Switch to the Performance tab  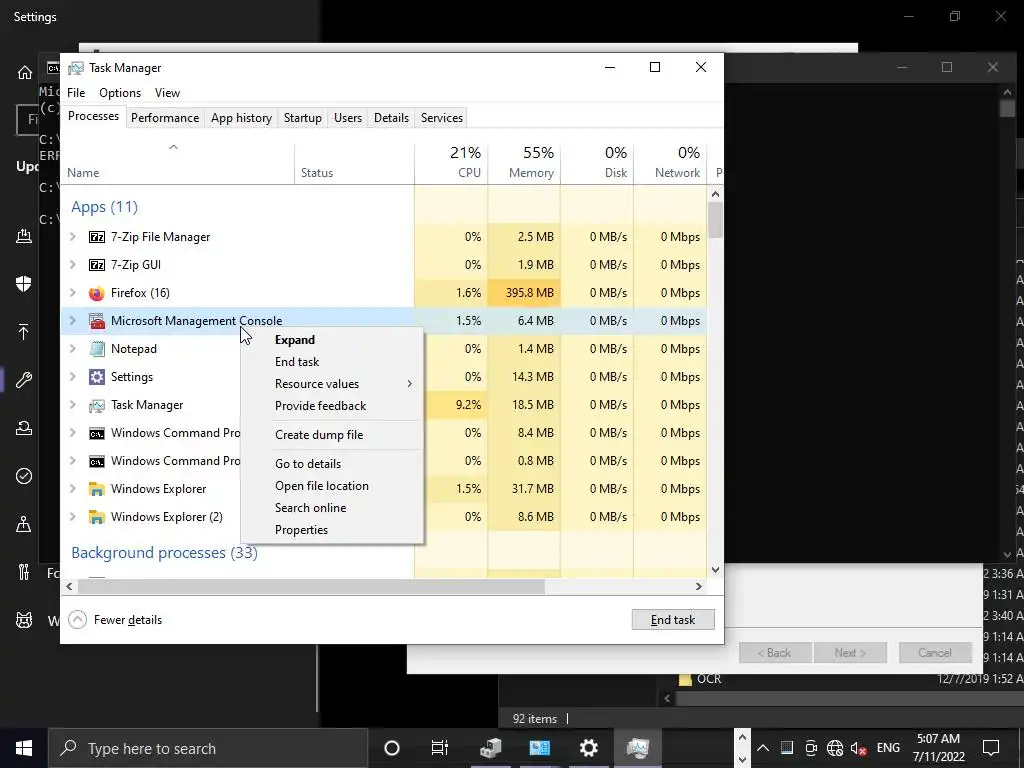click(x=165, y=118)
